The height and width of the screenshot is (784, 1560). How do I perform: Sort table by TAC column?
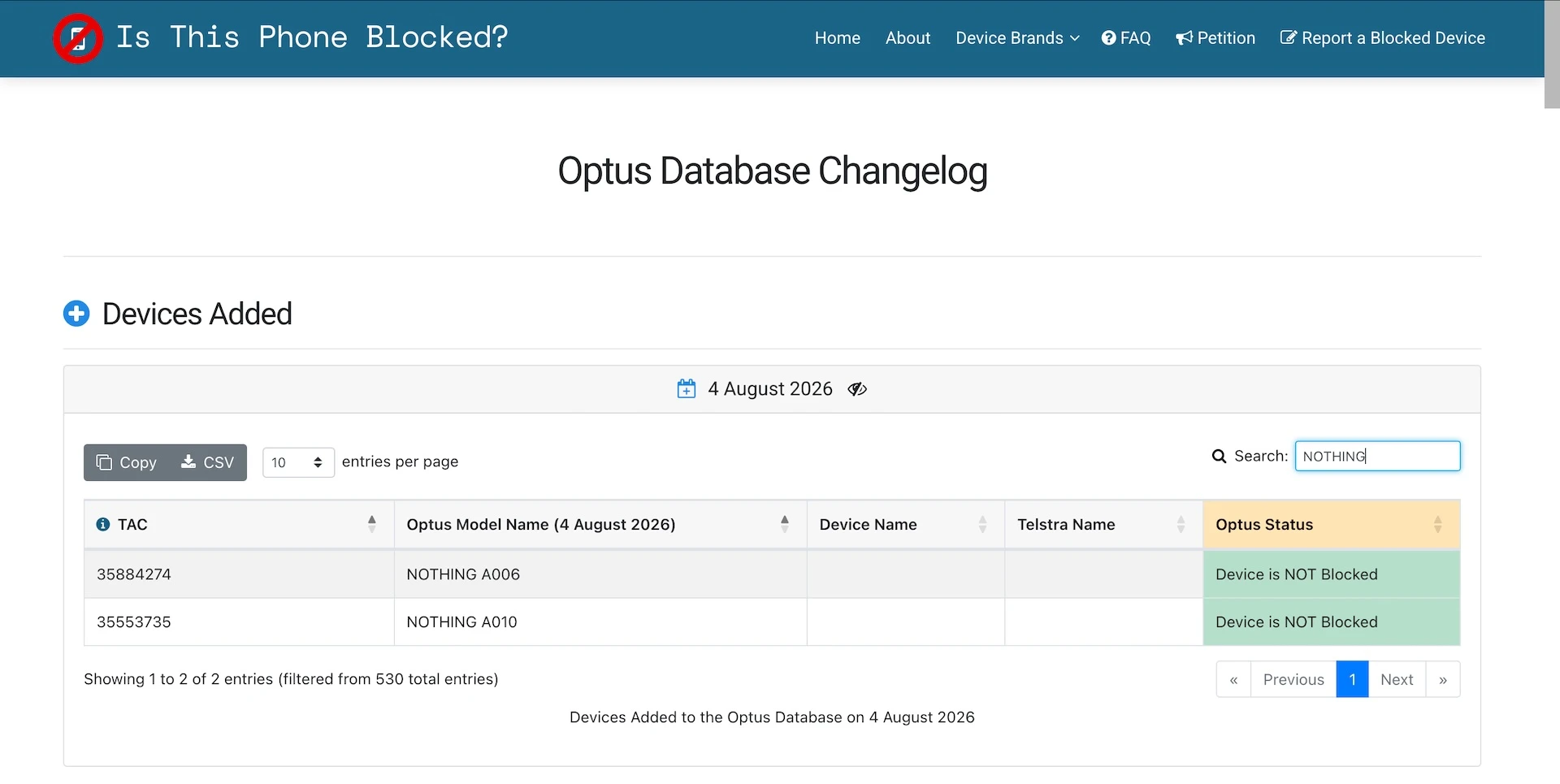coord(239,525)
